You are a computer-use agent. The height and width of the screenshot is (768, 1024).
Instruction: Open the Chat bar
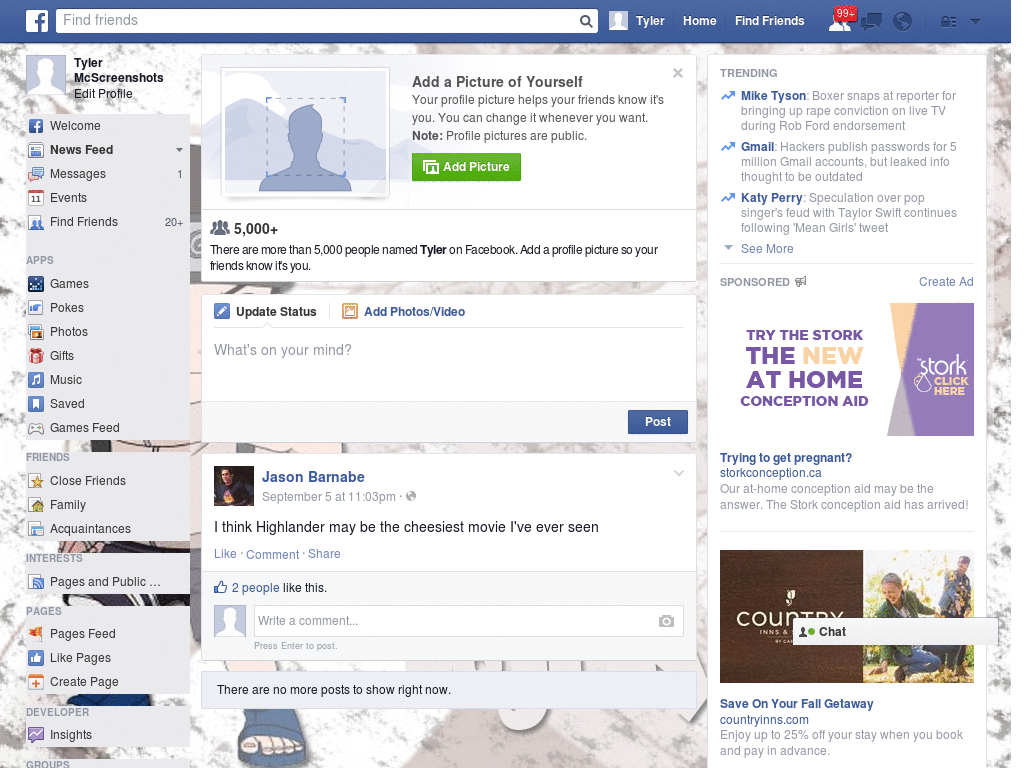click(895, 632)
